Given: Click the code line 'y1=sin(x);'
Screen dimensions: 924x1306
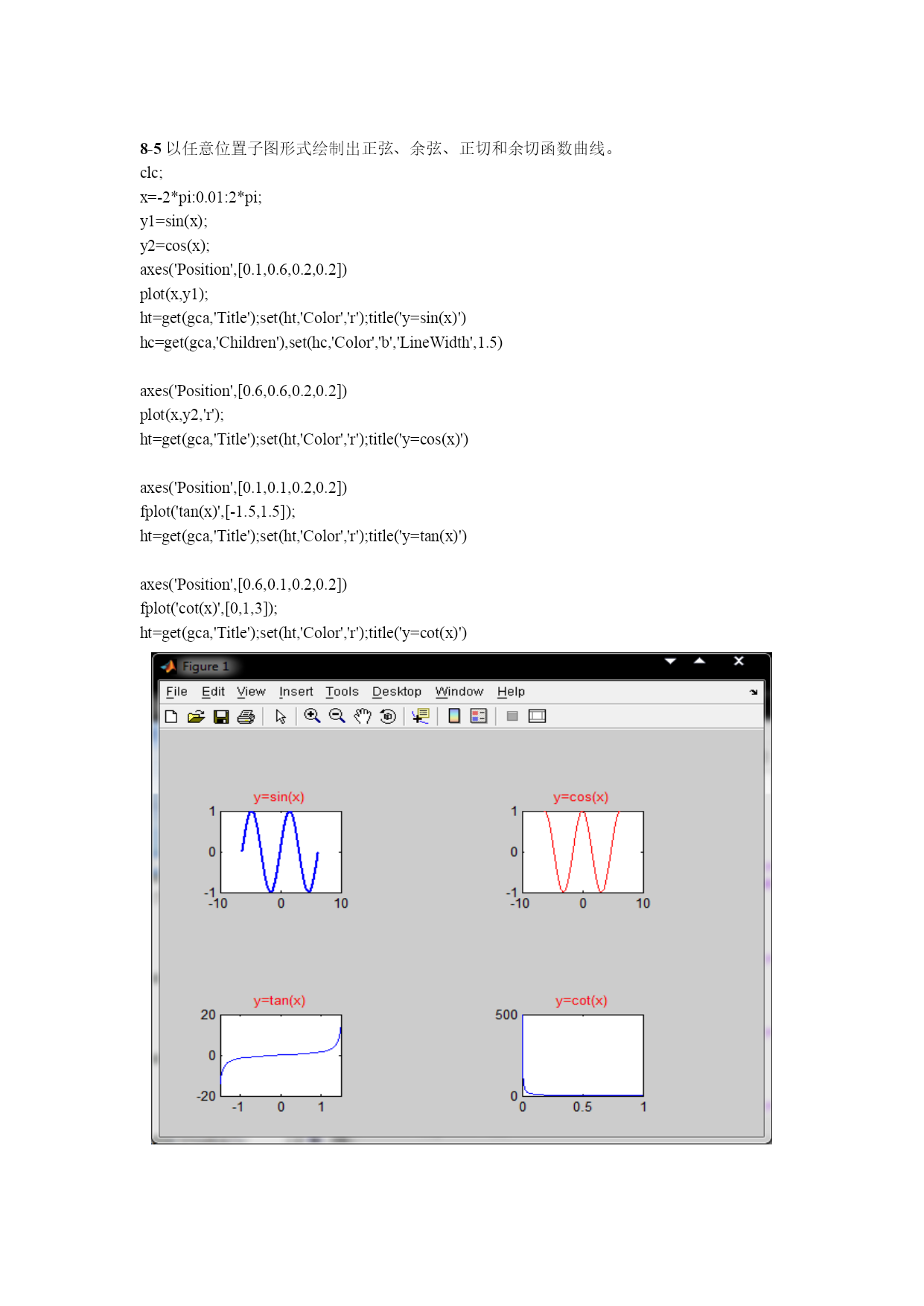Looking at the screenshot, I should click(x=173, y=221).
